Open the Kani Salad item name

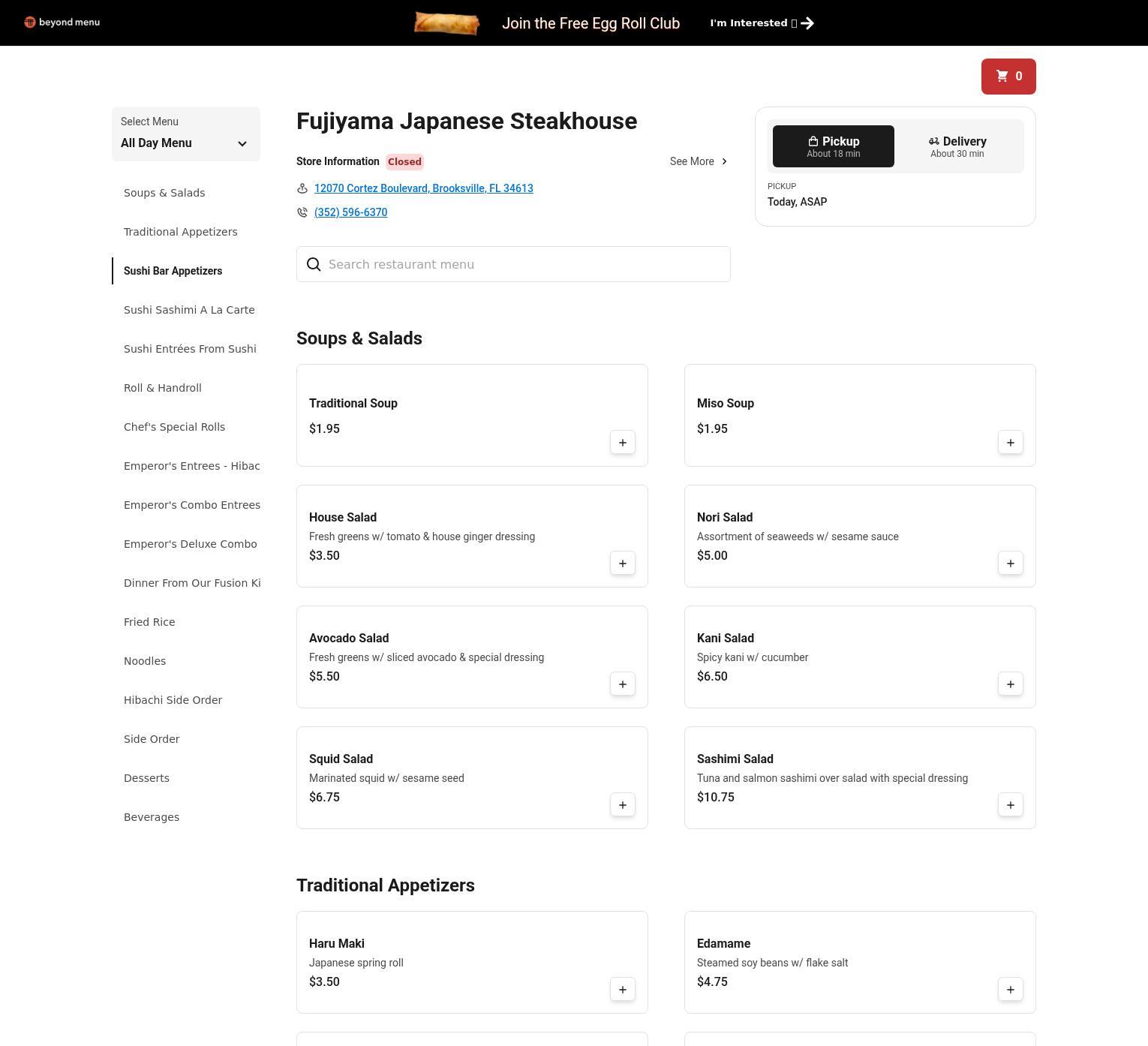coord(726,639)
